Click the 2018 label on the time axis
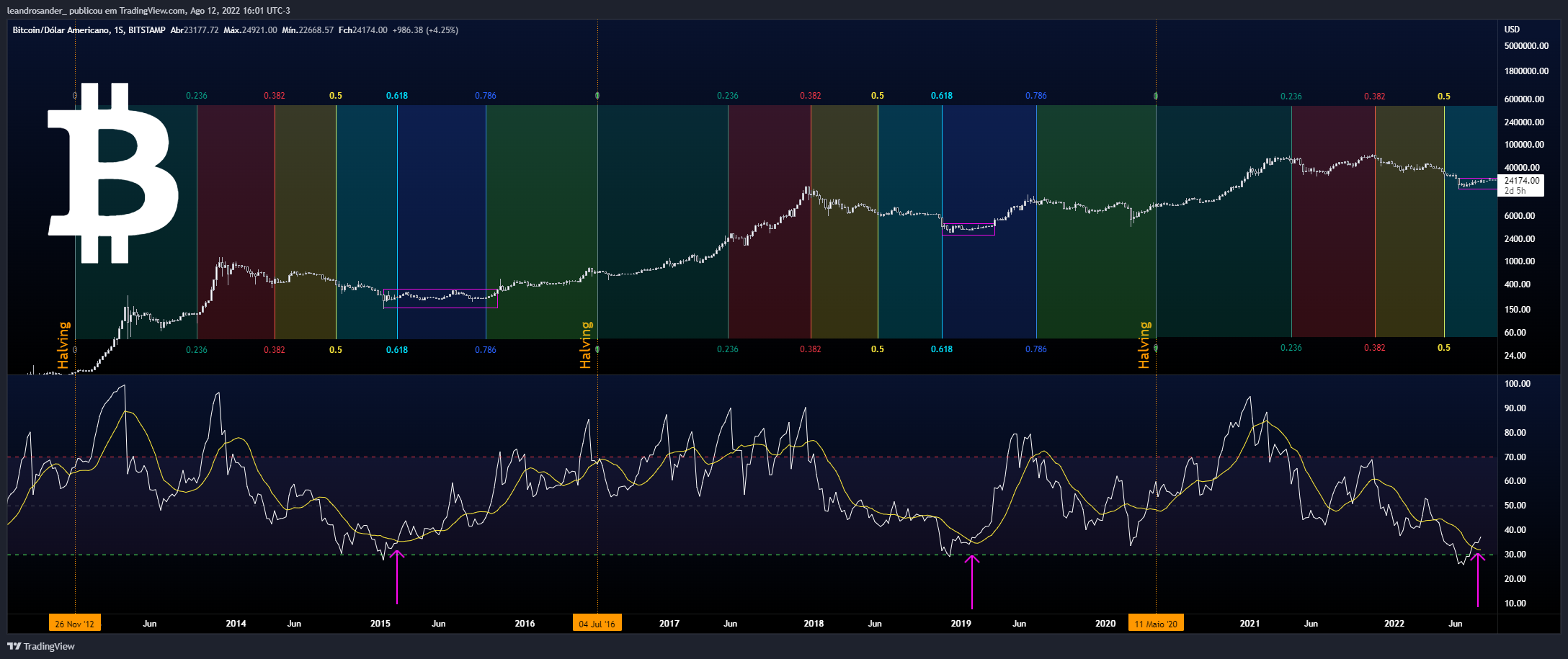The width and height of the screenshot is (1568, 659). pyautogui.click(x=814, y=624)
